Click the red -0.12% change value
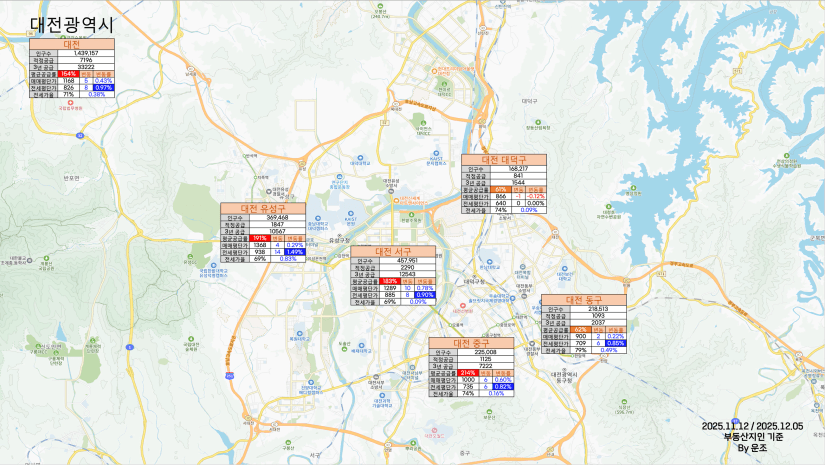 (536, 196)
